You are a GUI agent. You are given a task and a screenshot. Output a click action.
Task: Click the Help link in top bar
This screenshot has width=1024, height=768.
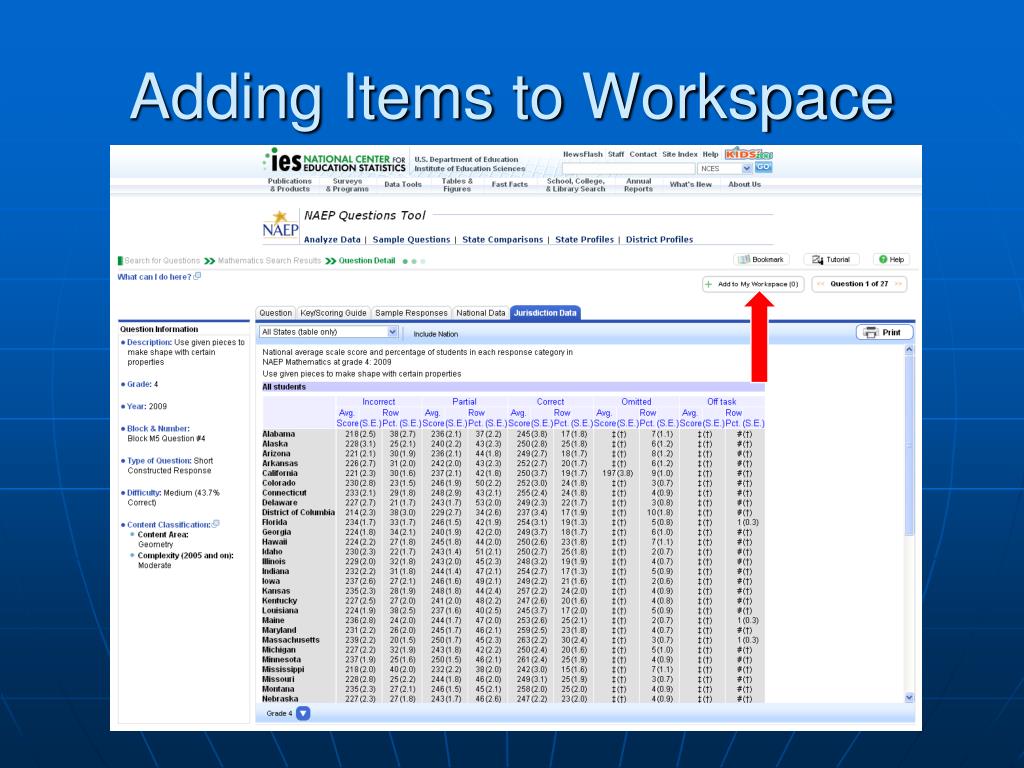711,154
